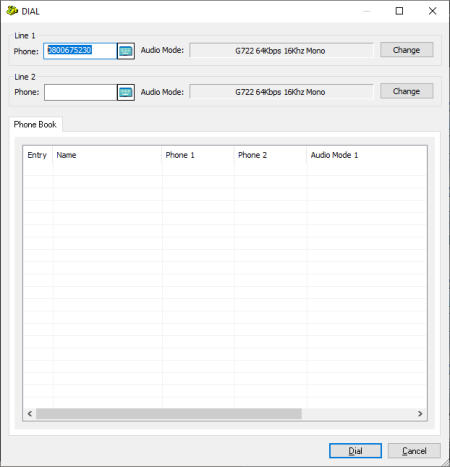Click phone book scroll right arrow
This screenshot has width=450, height=467.
420,414
